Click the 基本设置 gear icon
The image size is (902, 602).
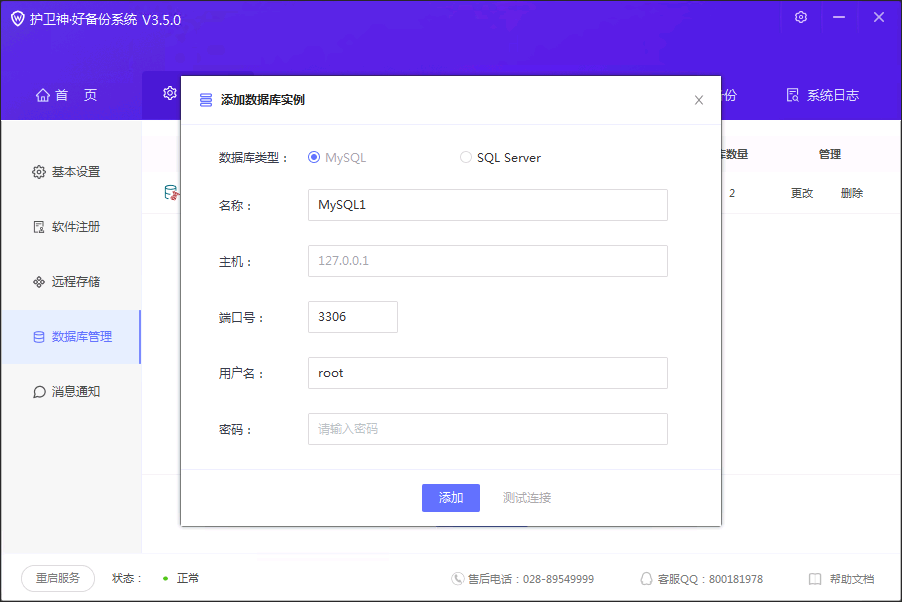39,172
